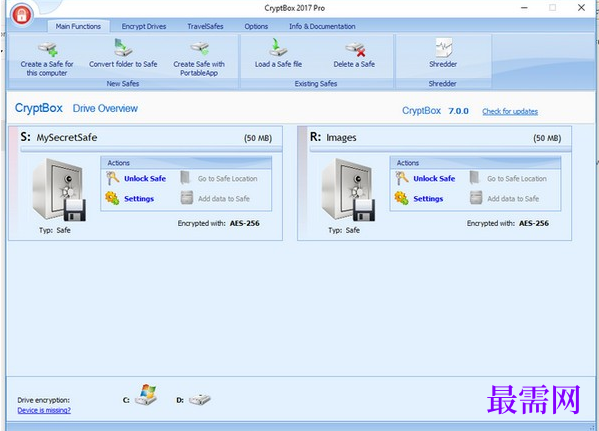Click the Load a Safe file icon
Viewport: 599px width, 431px height.
(x=278, y=48)
